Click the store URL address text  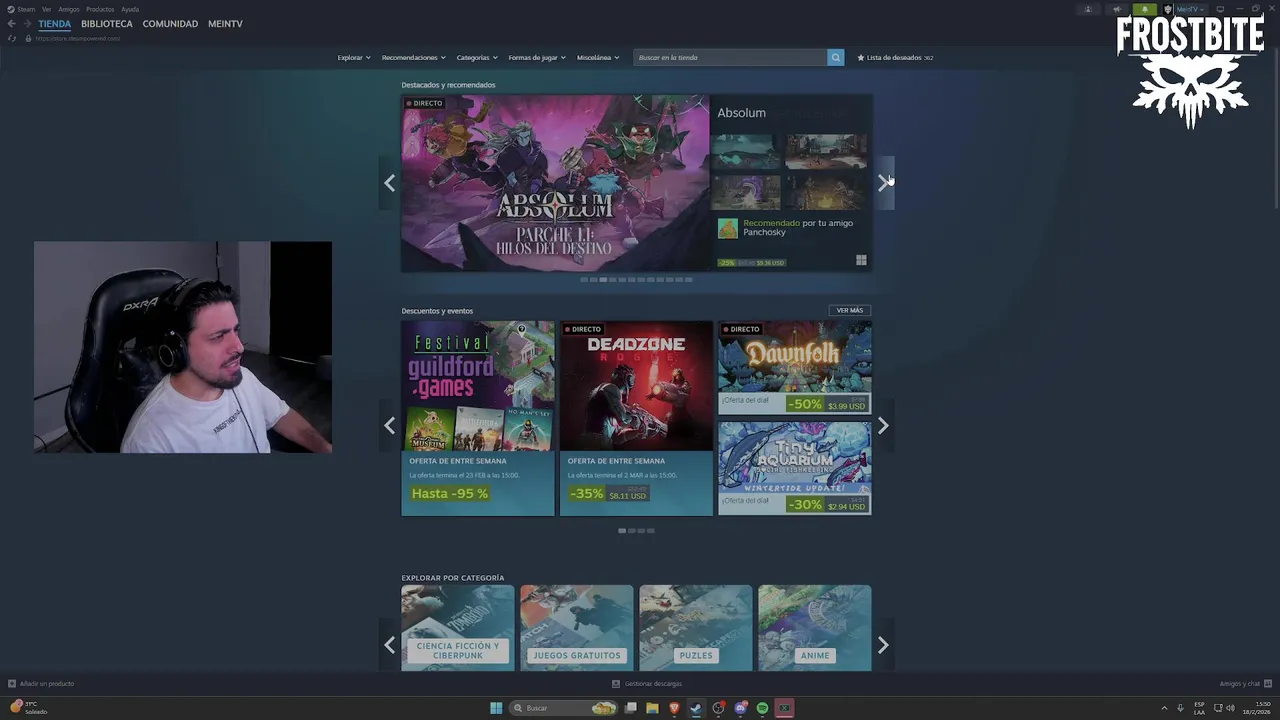(x=78, y=38)
